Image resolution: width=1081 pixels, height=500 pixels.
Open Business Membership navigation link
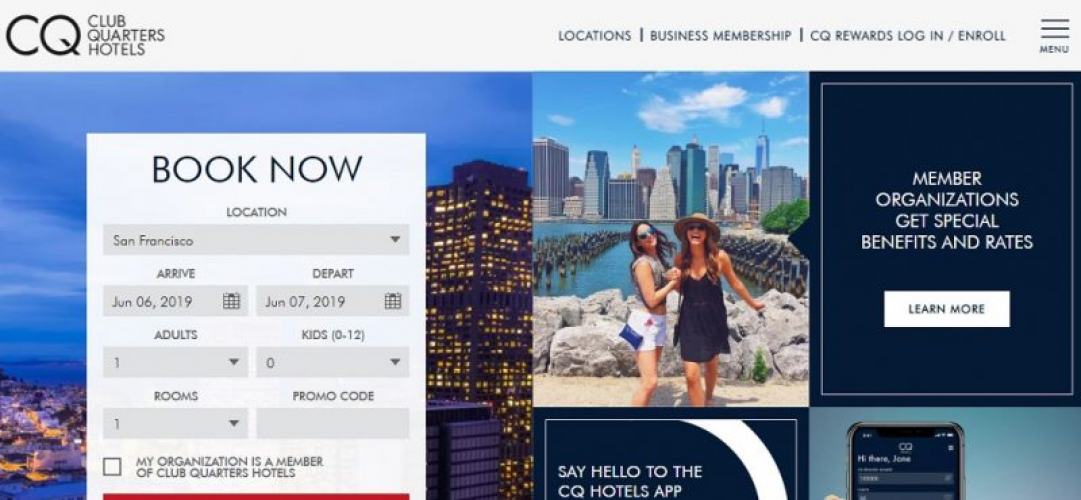[720, 36]
